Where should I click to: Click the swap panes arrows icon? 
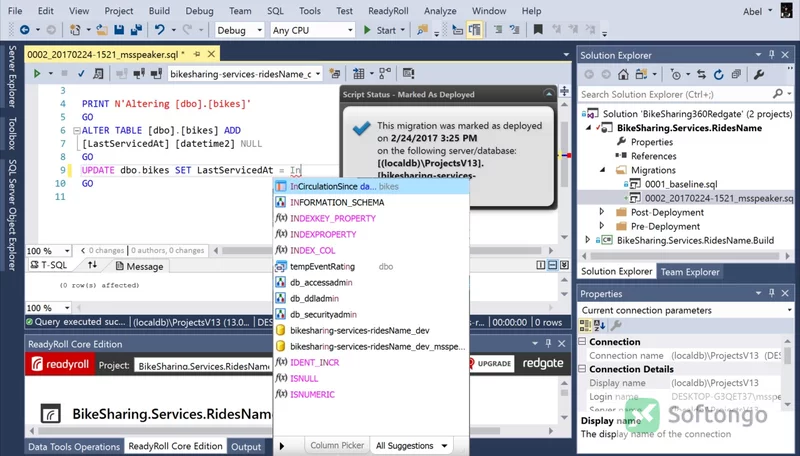[92, 265]
